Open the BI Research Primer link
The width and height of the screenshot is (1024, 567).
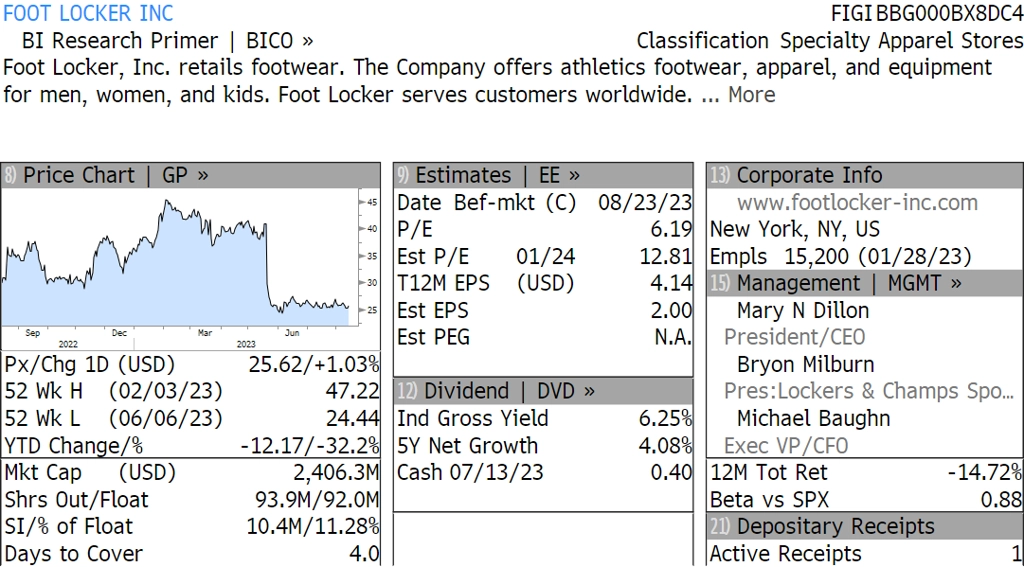(120, 40)
